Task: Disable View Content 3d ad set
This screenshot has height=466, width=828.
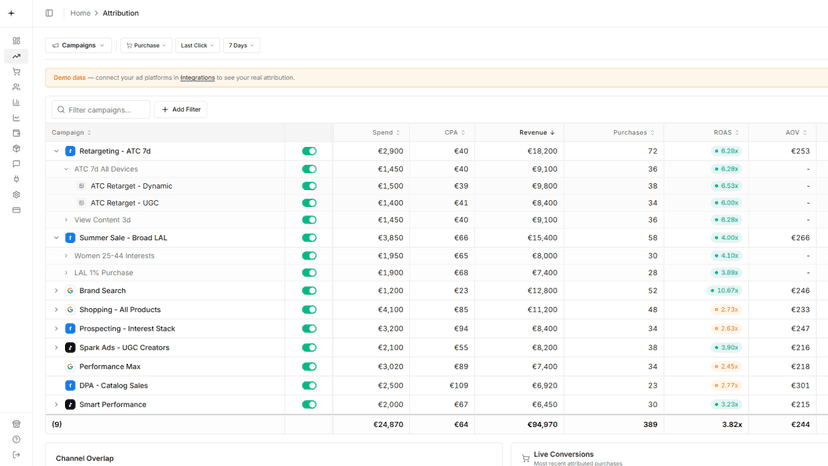Action: pos(309,220)
